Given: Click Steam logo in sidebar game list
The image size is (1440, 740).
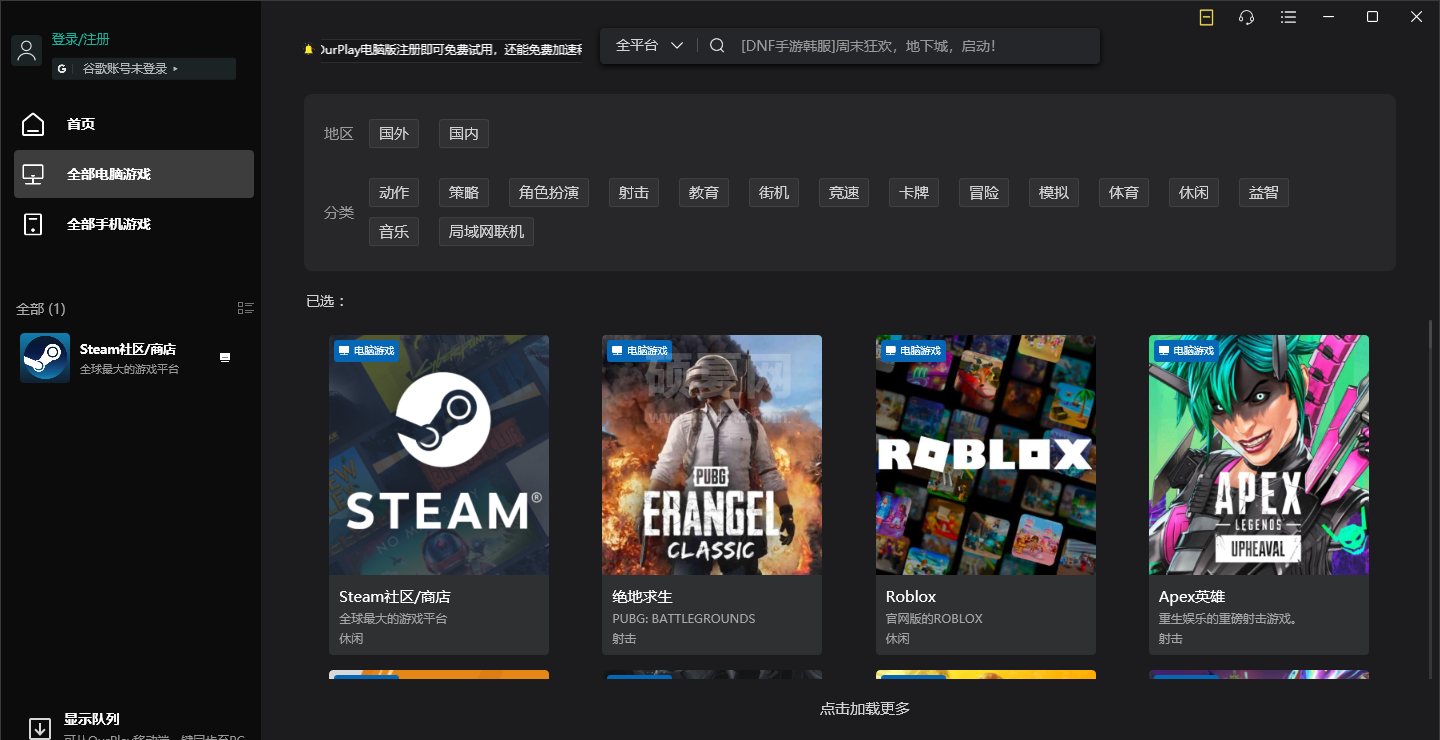Looking at the screenshot, I should tap(45, 358).
